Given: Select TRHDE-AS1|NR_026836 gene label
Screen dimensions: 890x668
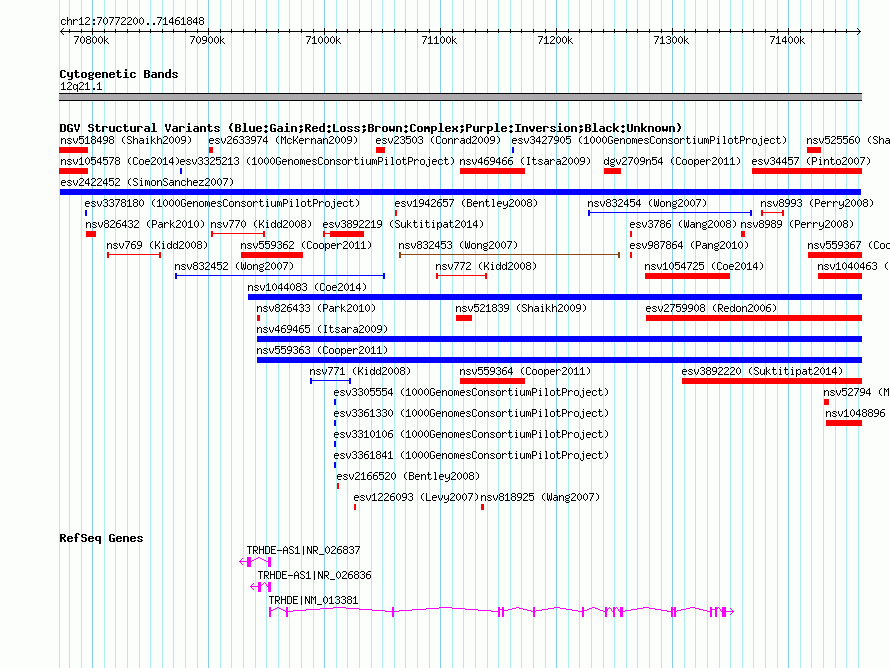Looking at the screenshot, I should (x=314, y=575).
